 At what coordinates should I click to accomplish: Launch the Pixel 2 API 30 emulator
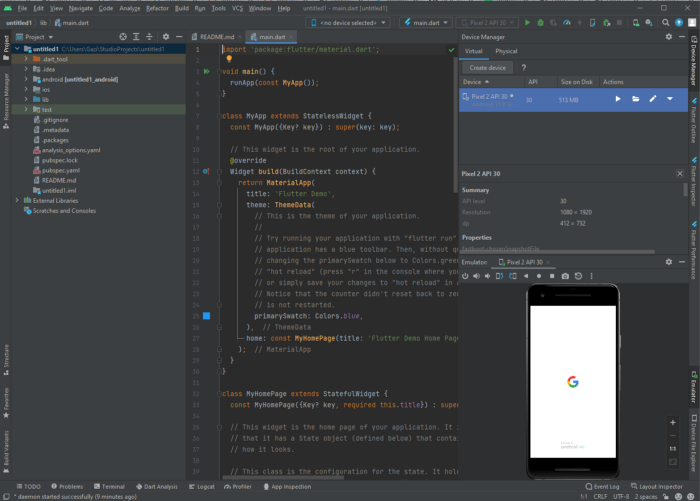point(618,99)
